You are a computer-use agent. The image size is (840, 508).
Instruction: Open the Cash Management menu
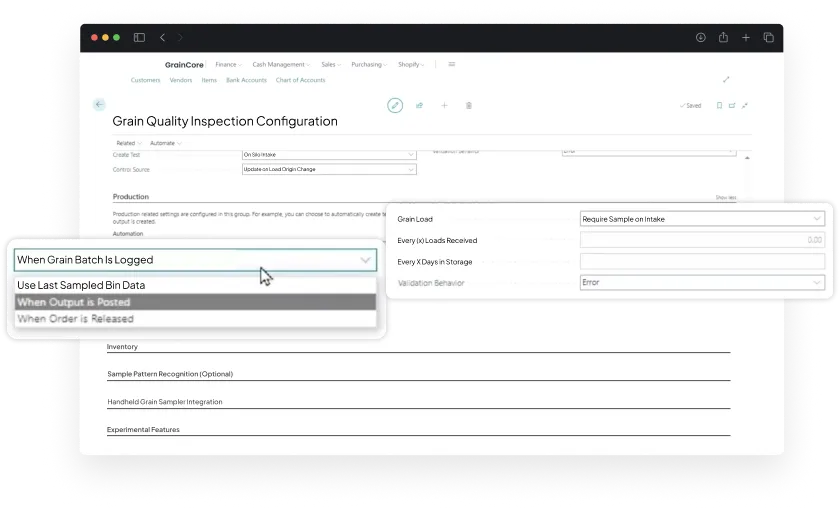[x=280, y=64]
